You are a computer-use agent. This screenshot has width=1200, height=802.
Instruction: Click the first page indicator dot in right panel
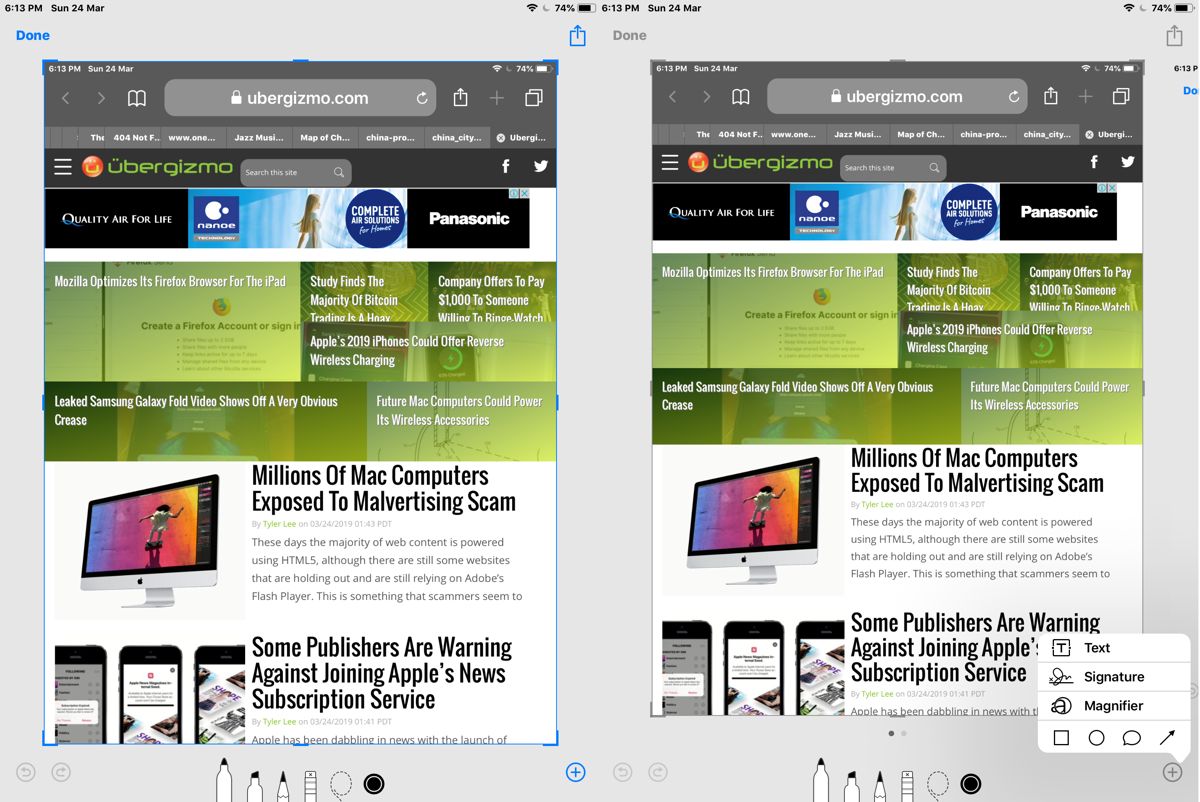(891, 733)
